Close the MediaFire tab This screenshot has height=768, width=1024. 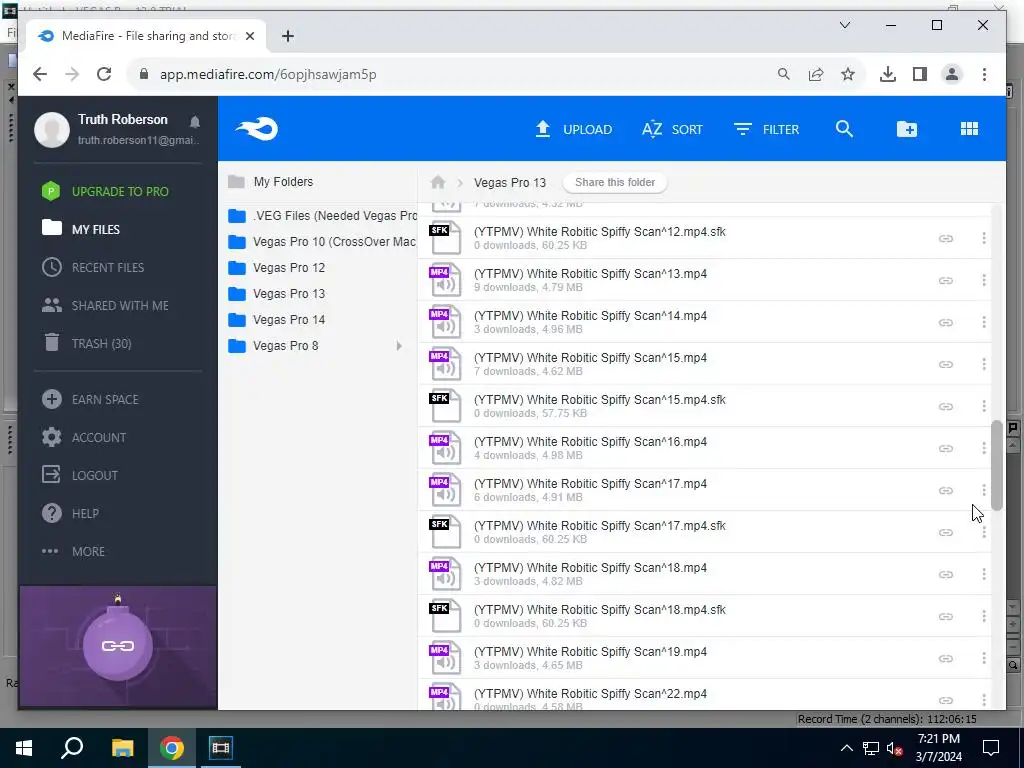coord(249,36)
